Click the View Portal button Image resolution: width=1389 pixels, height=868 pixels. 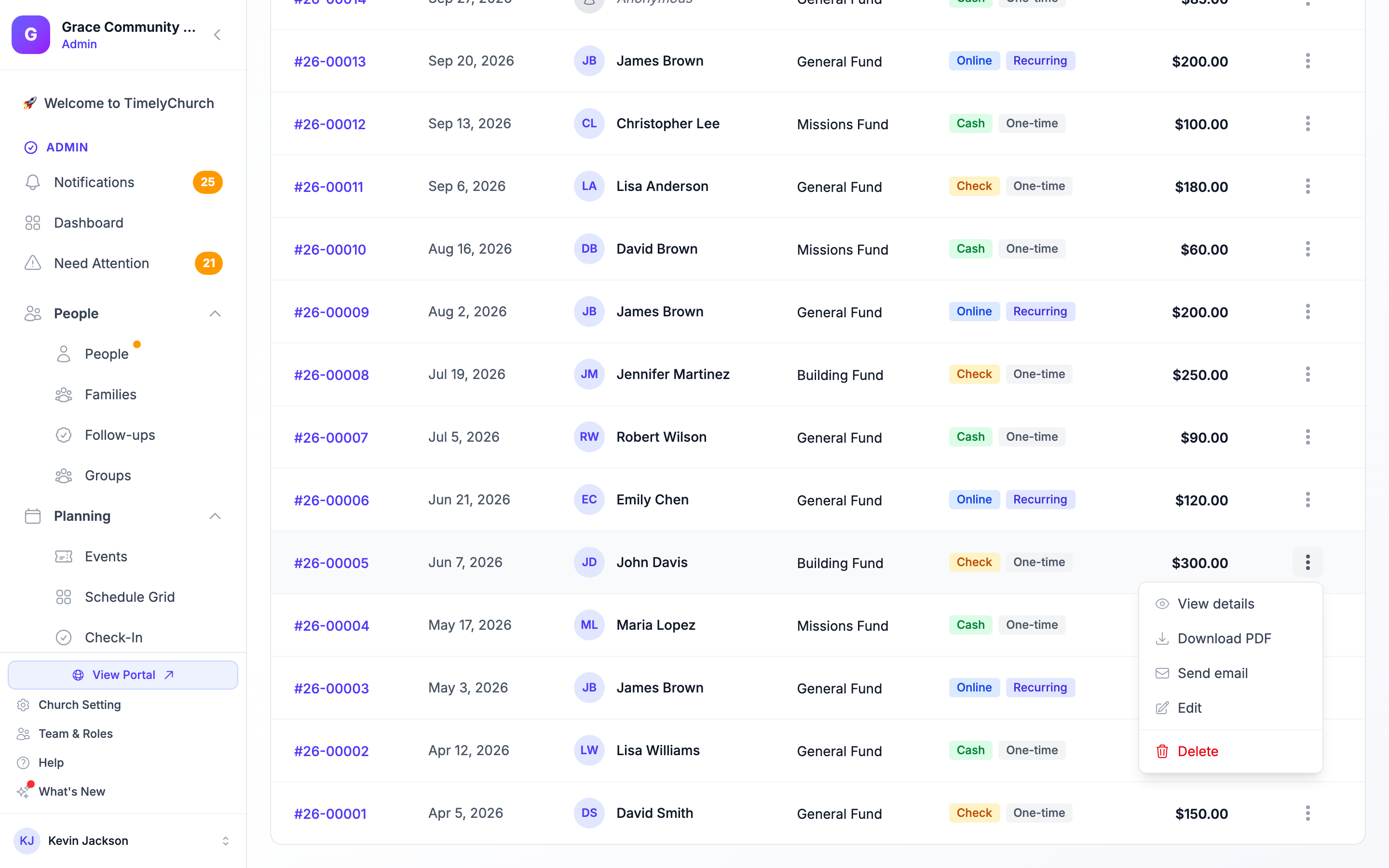click(x=123, y=675)
